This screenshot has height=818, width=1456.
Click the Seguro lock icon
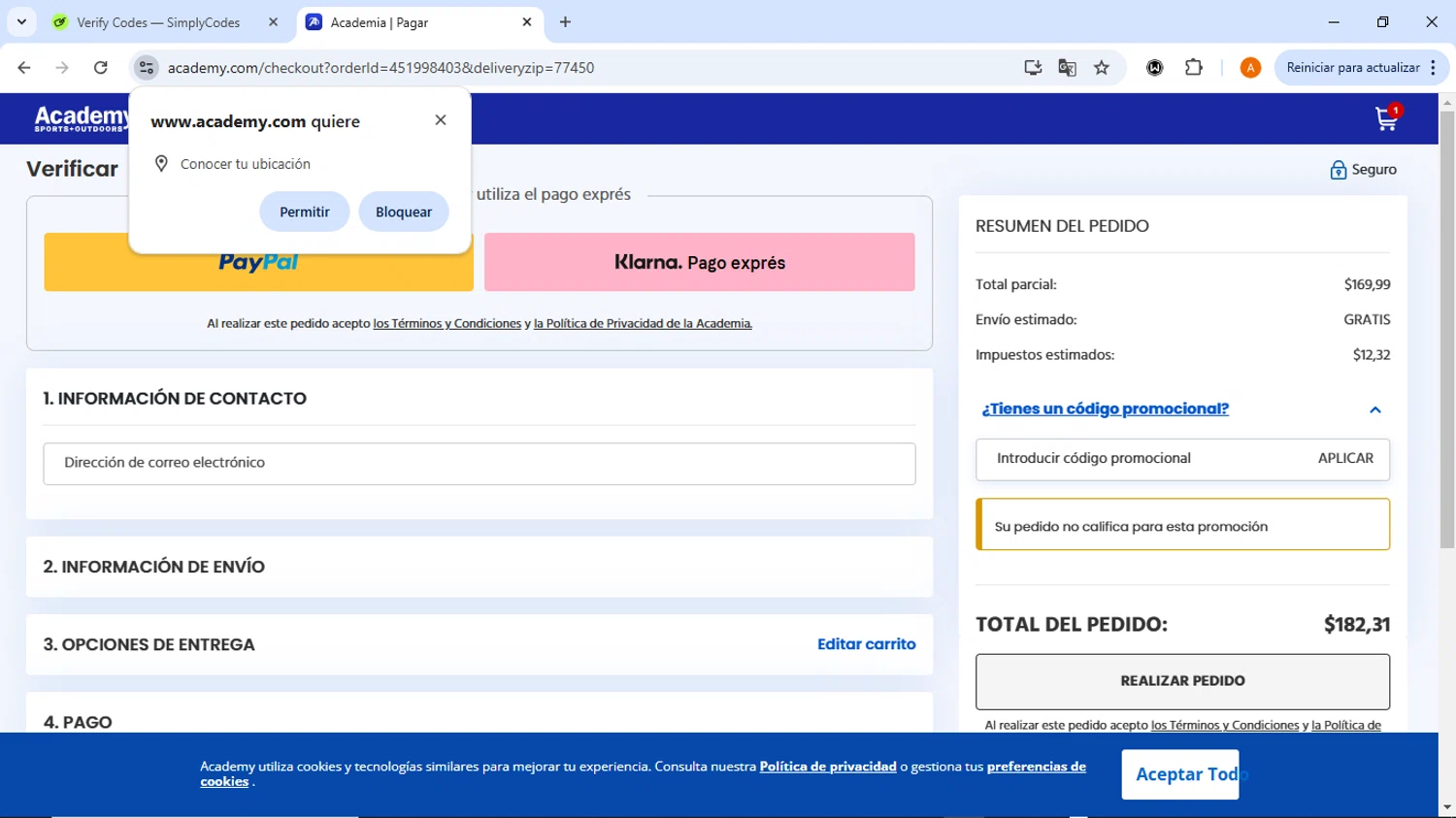1338,170
